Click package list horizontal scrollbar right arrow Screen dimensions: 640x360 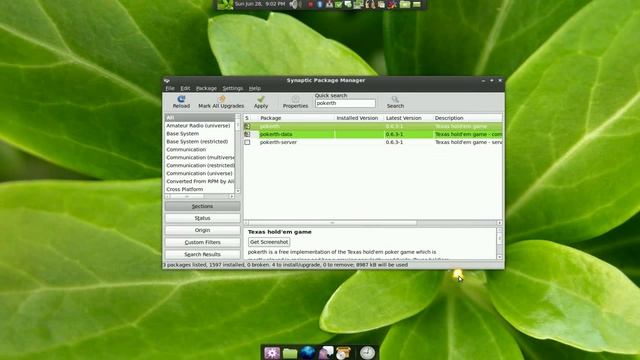(x=500, y=223)
